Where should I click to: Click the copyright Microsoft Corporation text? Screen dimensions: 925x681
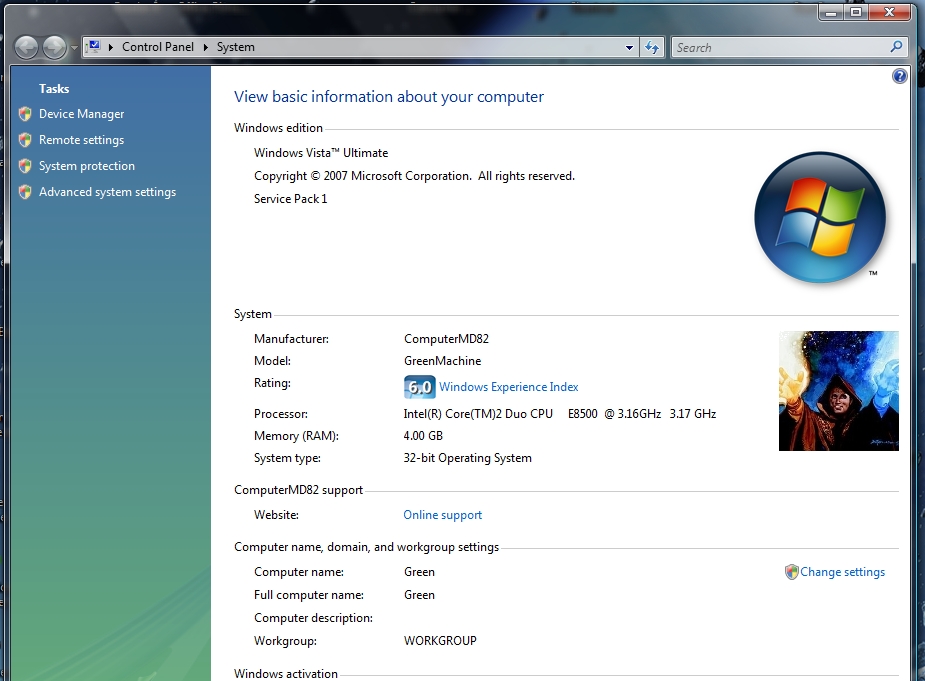[x=414, y=176]
